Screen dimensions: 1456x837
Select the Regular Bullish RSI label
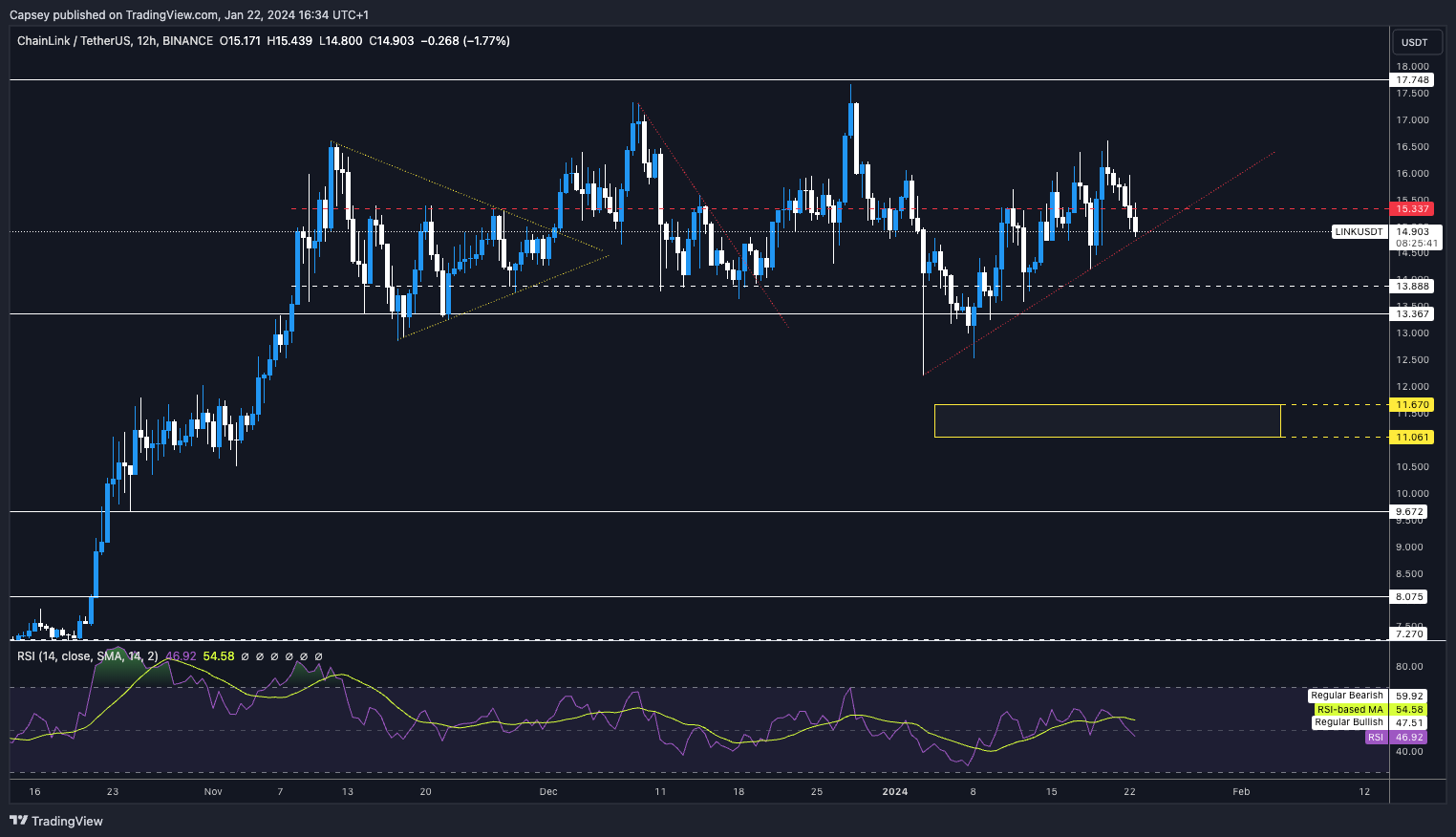point(1348,722)
